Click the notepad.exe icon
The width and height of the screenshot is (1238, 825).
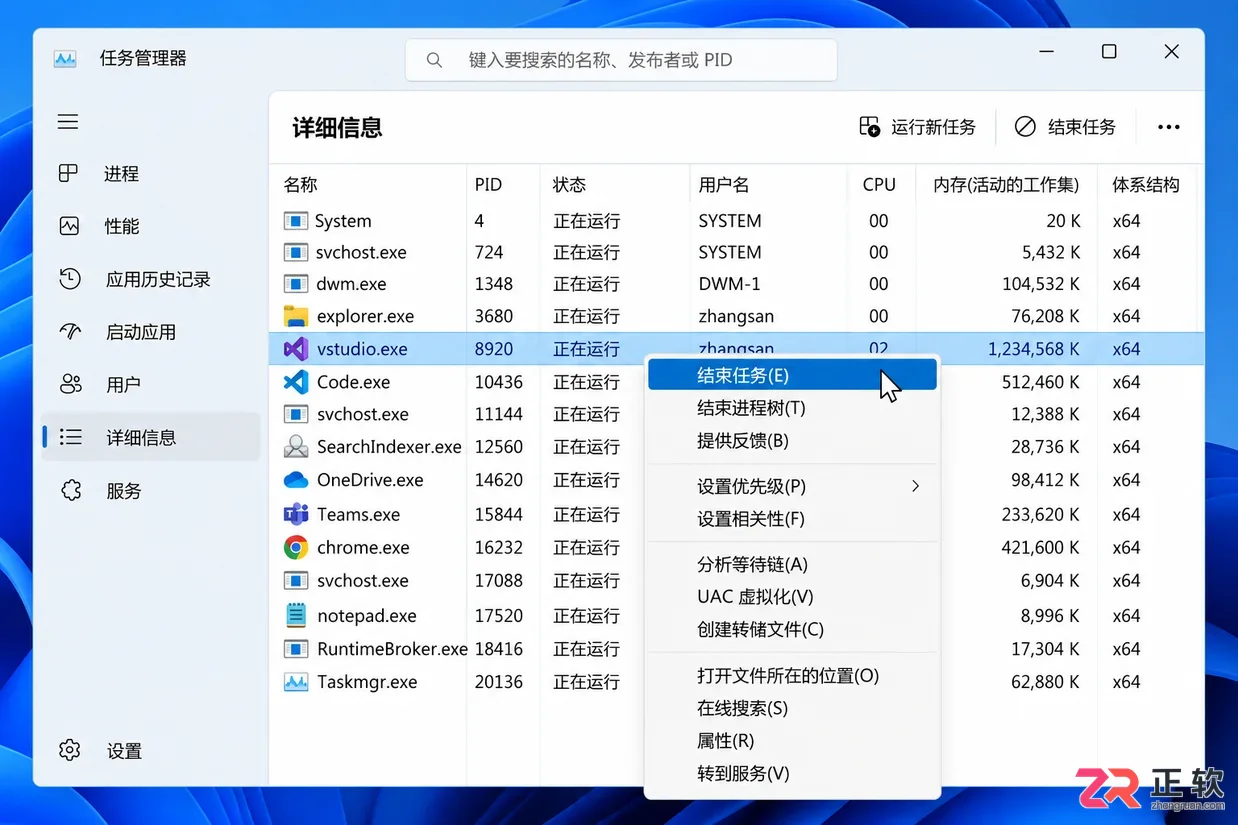(x=296, y=615)
